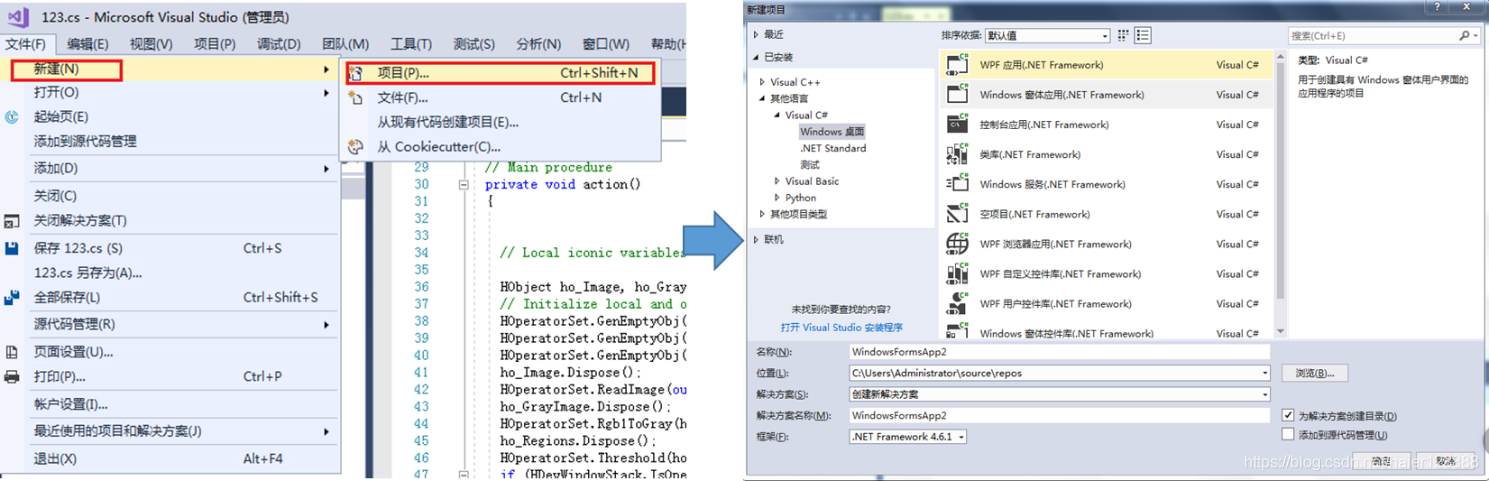Choose 退出(X) in the File menu
The image size is (1489, 481).
pyautogui.click(x=171, y=459)
